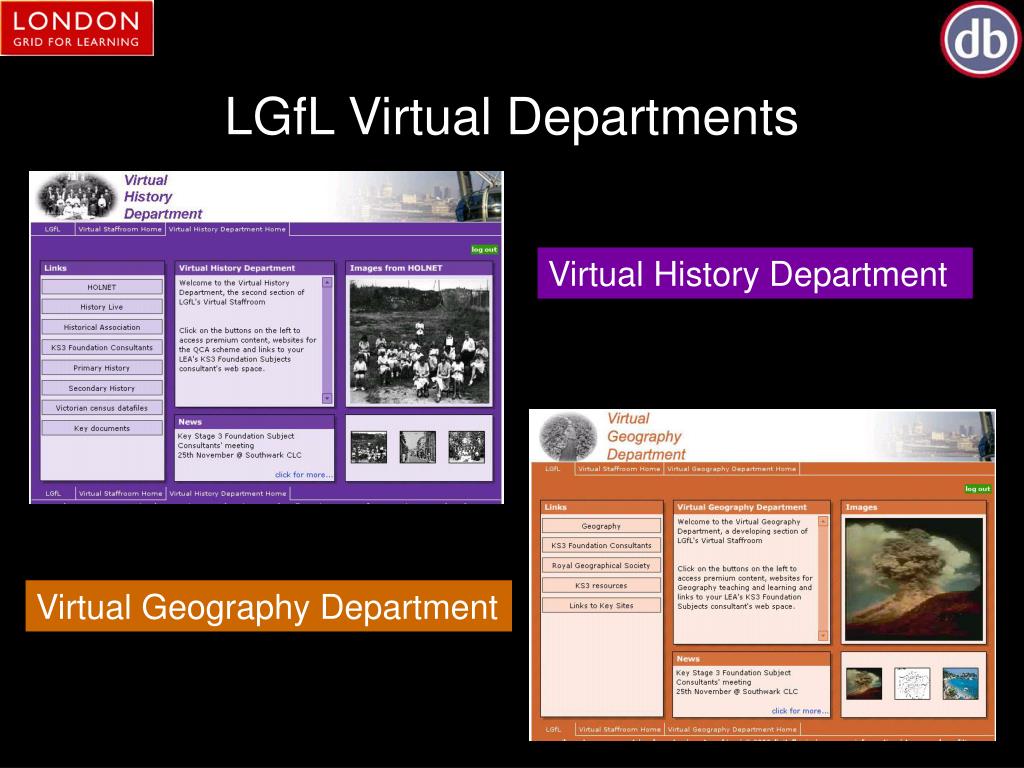Log out of the Virtual Geography Department
The image size is (1024, 768).
pos(978,488)
